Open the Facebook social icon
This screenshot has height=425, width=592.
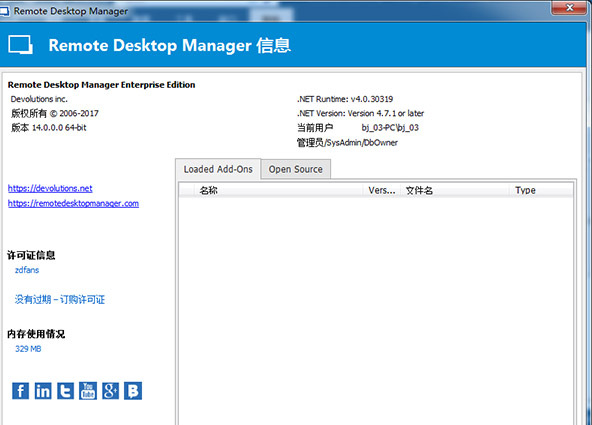point(20,391)
